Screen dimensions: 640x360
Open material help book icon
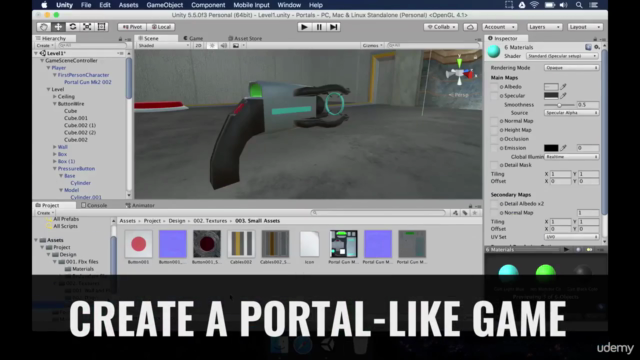(588, 47)
